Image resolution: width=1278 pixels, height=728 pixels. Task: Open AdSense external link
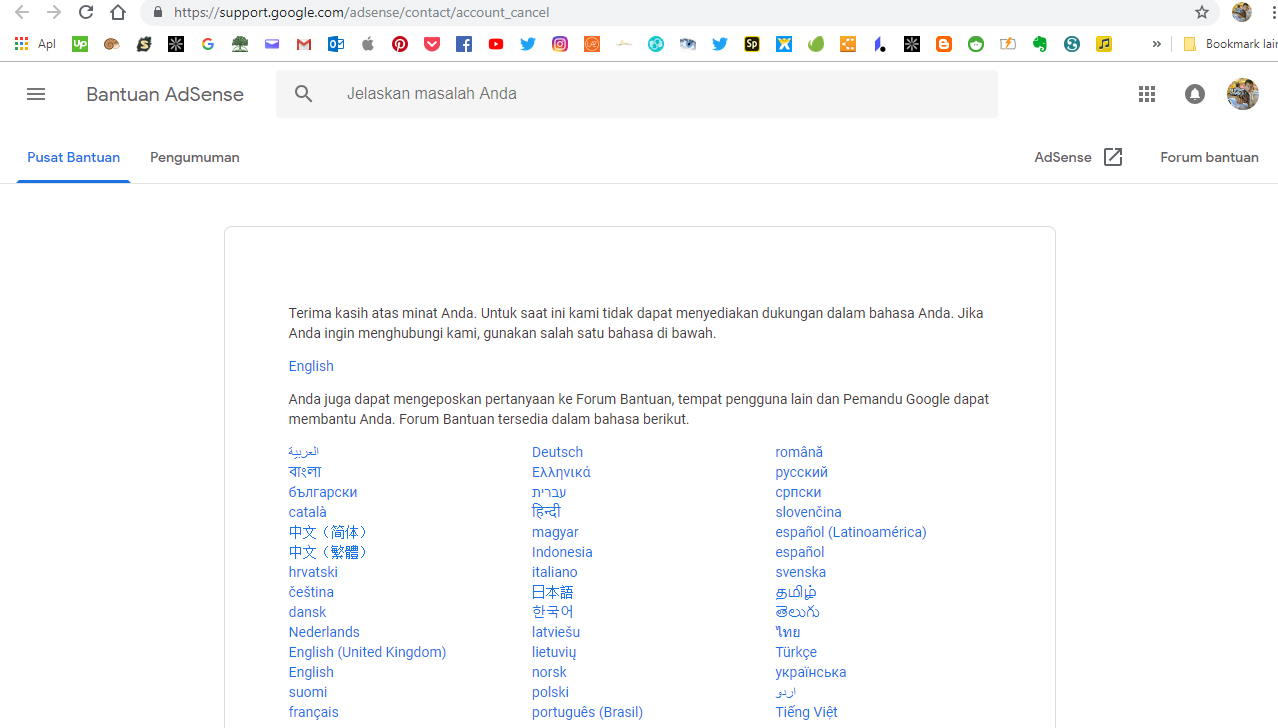[1079, 157]
